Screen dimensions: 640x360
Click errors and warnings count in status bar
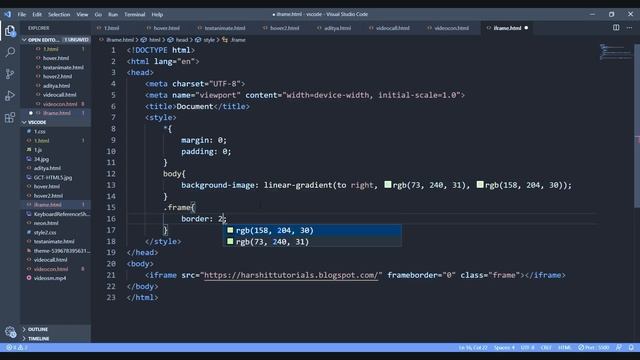pos(17,348)
